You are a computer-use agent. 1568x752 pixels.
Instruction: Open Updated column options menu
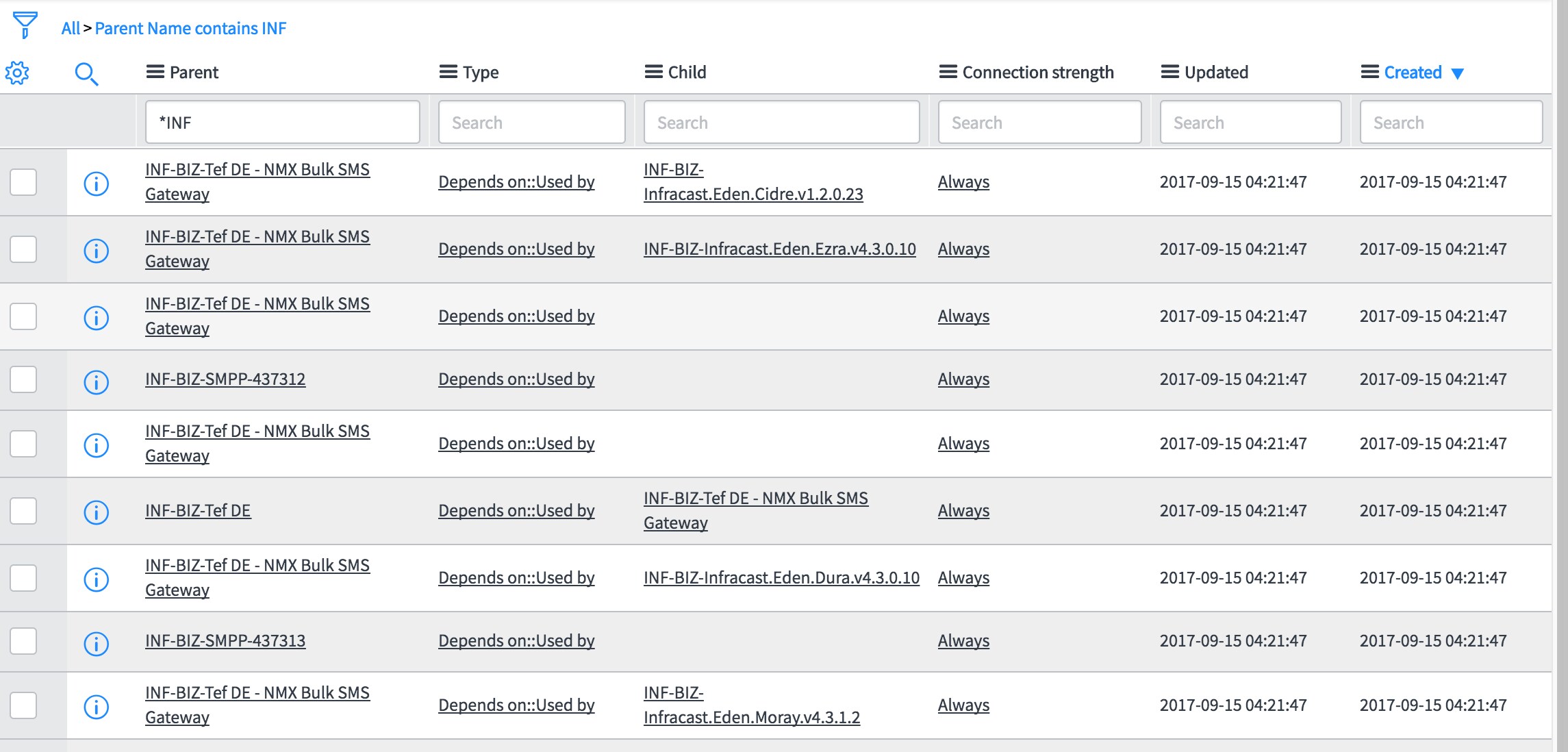pos(1170,72)
